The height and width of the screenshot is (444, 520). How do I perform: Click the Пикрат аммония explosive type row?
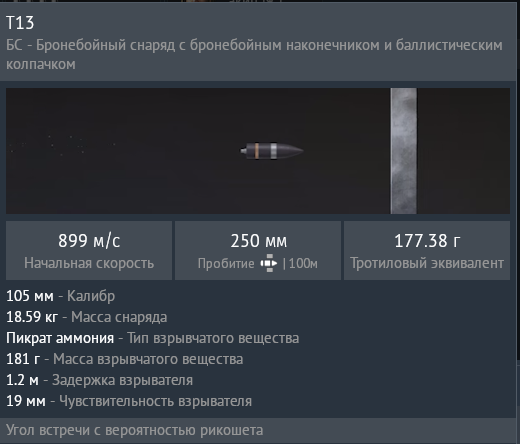click(x=153, y=338)
